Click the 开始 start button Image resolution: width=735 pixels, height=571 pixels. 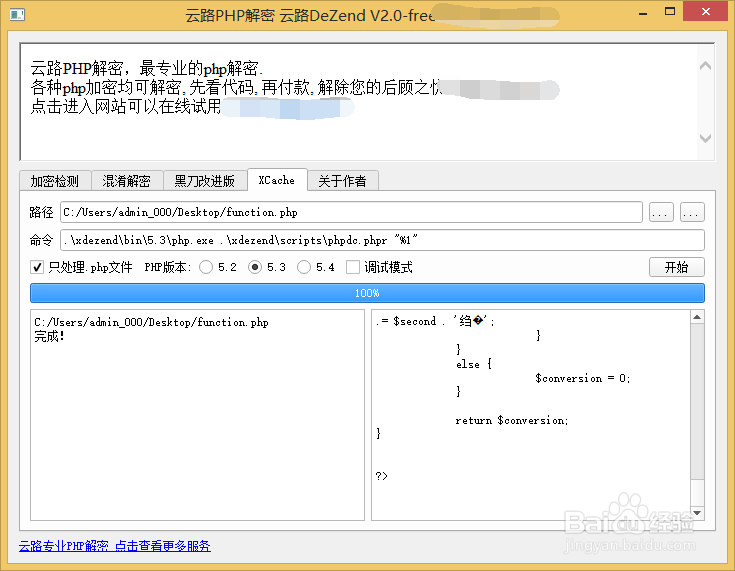point(676,267)
